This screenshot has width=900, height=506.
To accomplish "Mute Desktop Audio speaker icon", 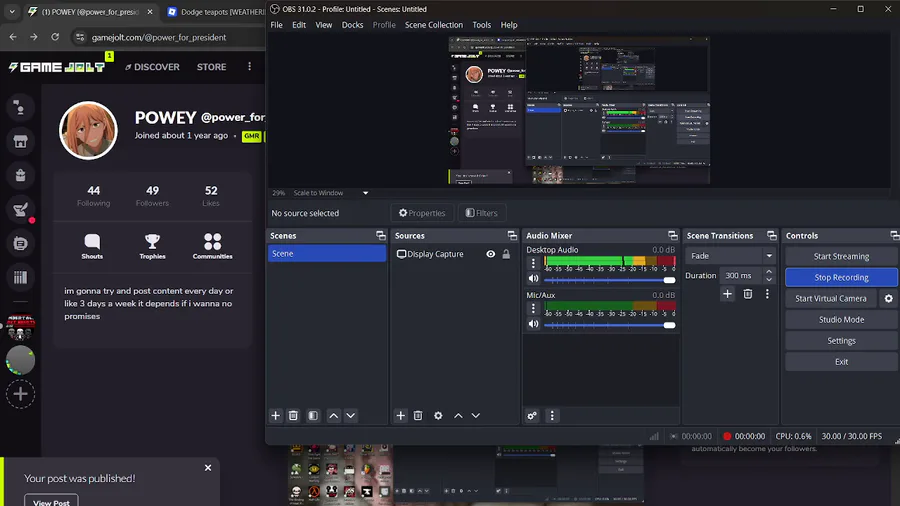I will (x=533, y=279).
